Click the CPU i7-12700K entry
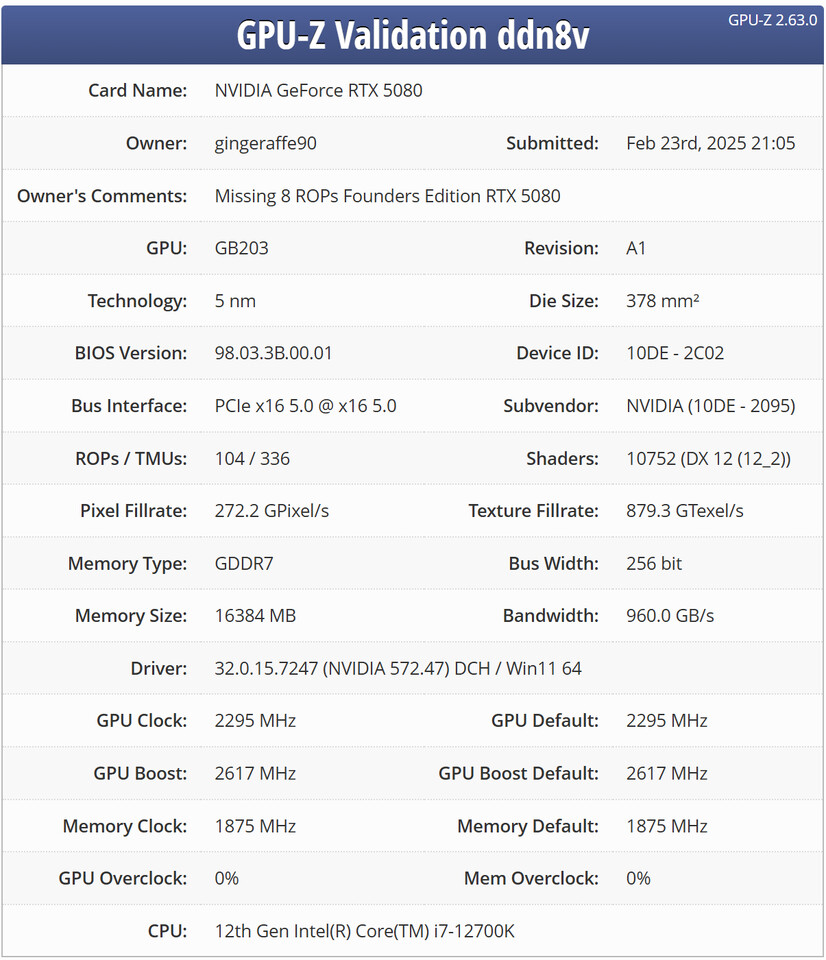This screenshot has width=826, height=960. (x=364, y=931)
